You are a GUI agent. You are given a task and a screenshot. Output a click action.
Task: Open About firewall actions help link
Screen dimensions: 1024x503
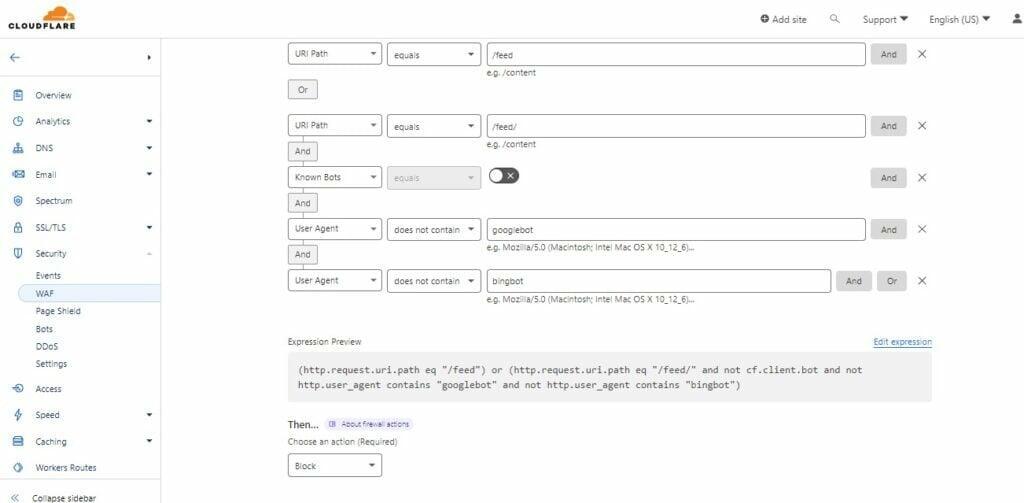368,424
